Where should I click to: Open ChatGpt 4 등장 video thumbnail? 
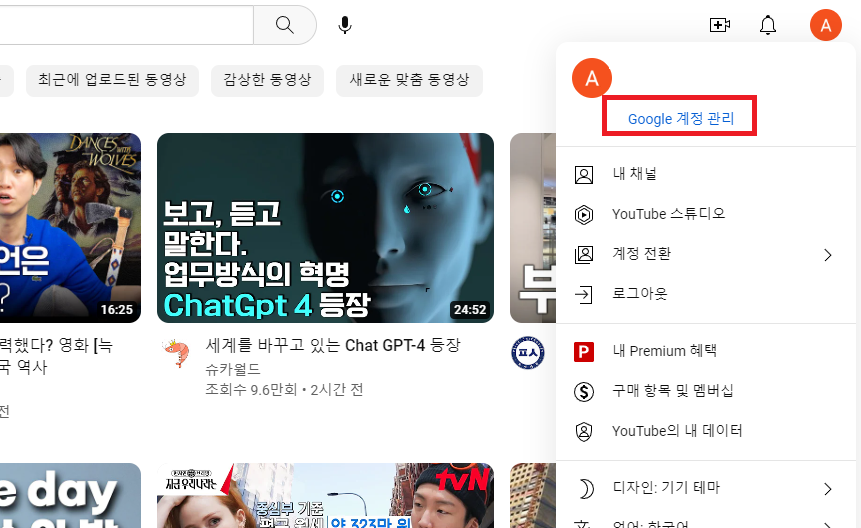(x=325, y=228)
